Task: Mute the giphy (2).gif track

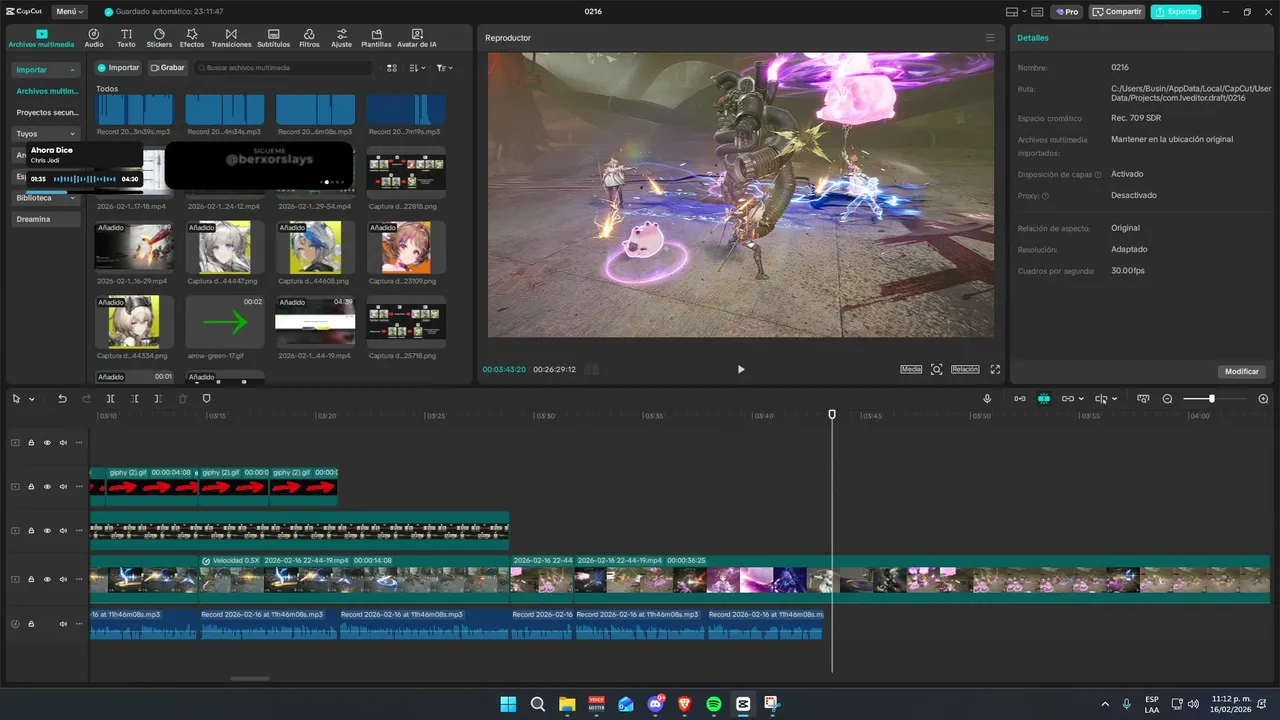Action: [x=63, y=486]
